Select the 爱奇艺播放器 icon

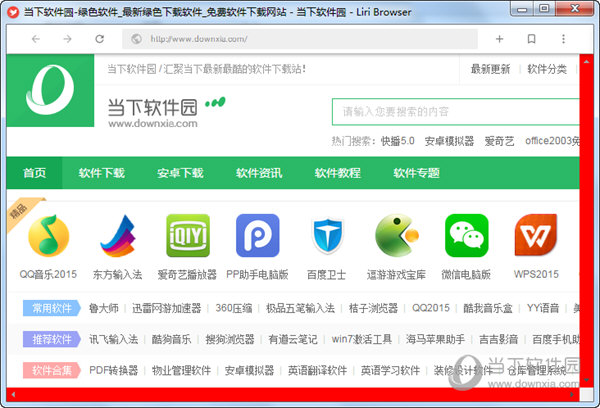(187, 236)
